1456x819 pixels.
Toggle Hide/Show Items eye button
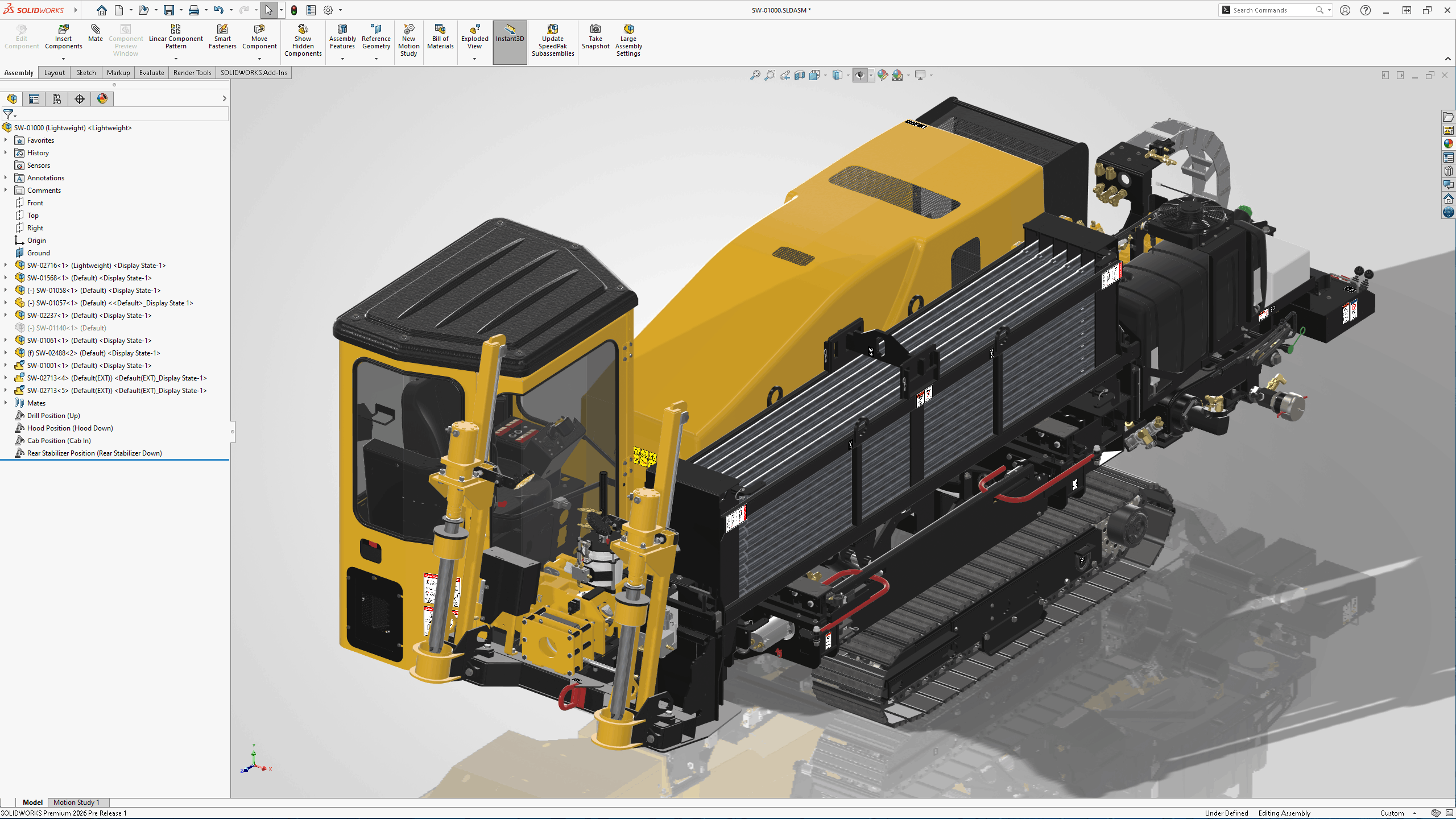point(859,75)
